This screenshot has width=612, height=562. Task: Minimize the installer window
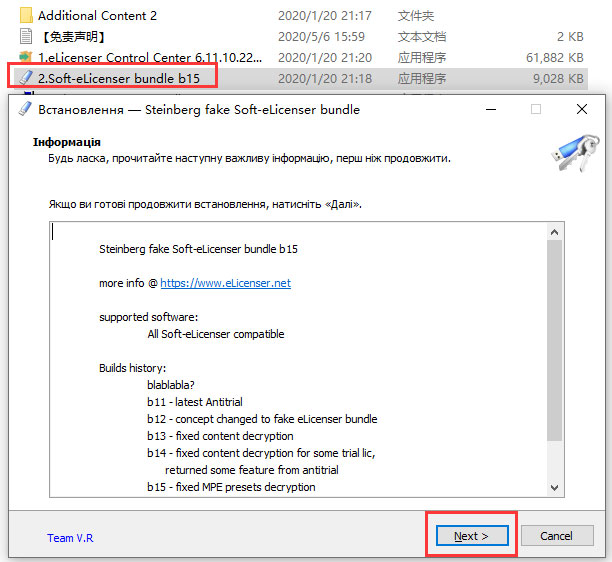(491, 109)
